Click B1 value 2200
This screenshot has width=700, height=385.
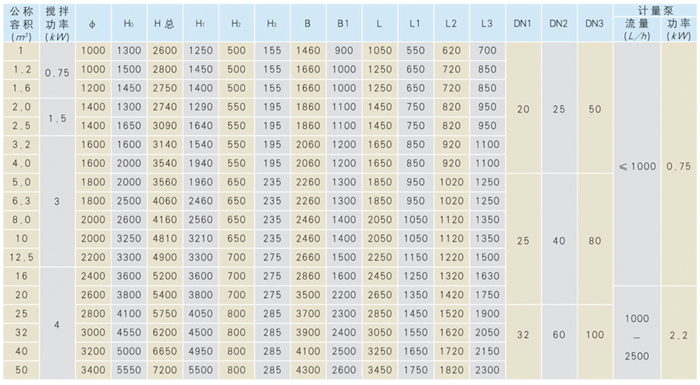click(343, 295)
